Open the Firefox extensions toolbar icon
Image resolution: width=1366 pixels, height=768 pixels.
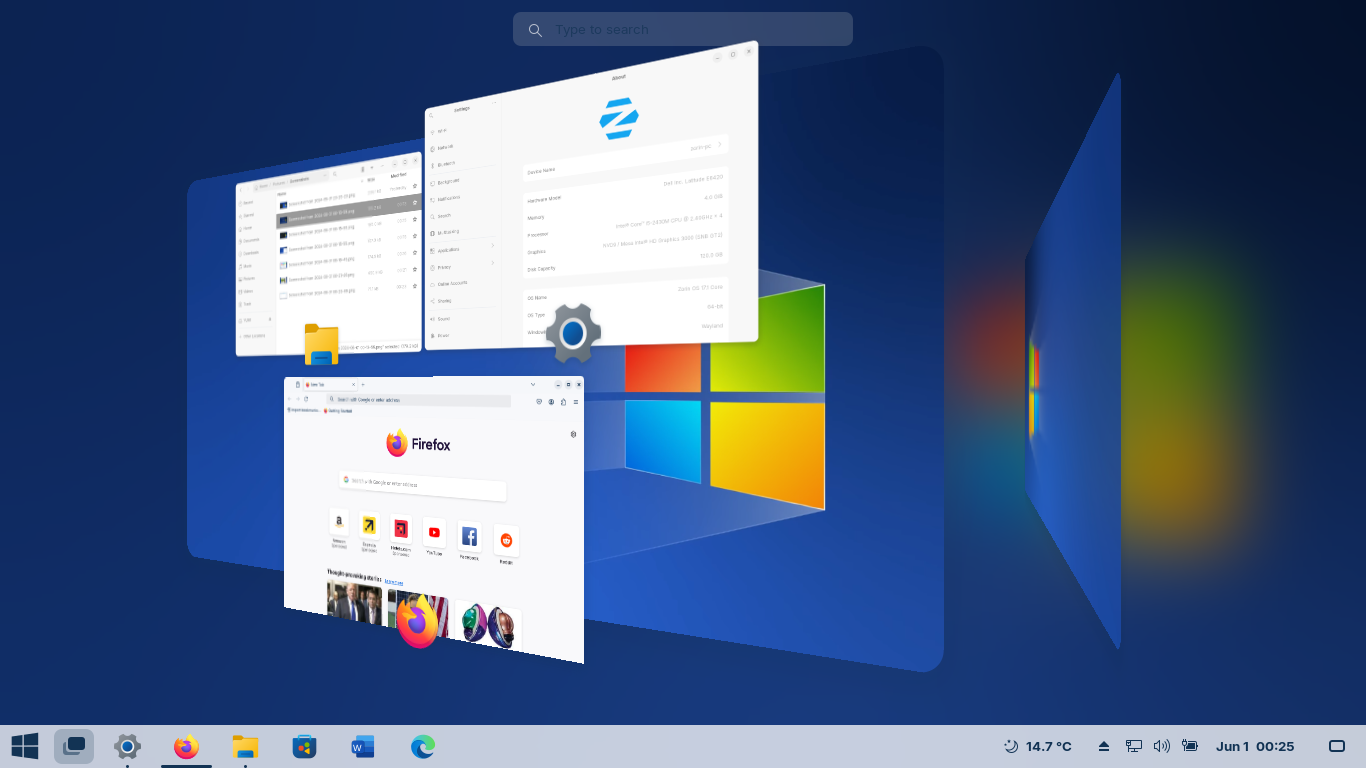coord(563,402)
